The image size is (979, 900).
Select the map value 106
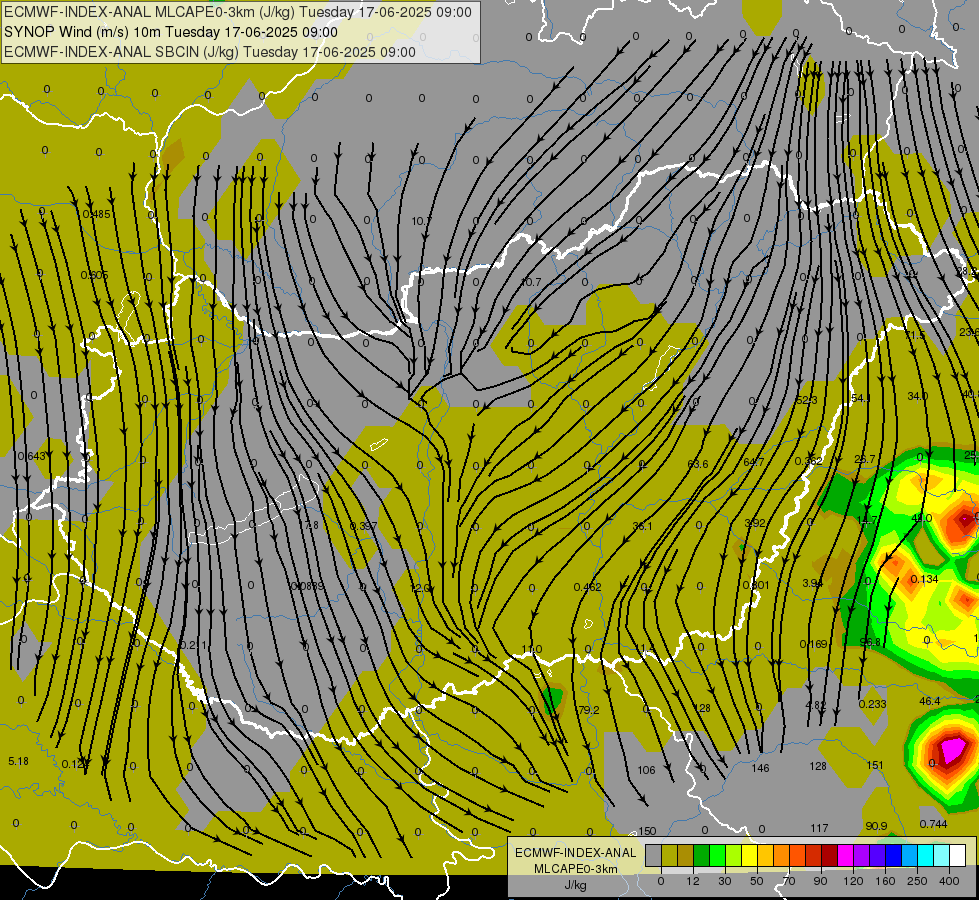click(x=646, y=770)
